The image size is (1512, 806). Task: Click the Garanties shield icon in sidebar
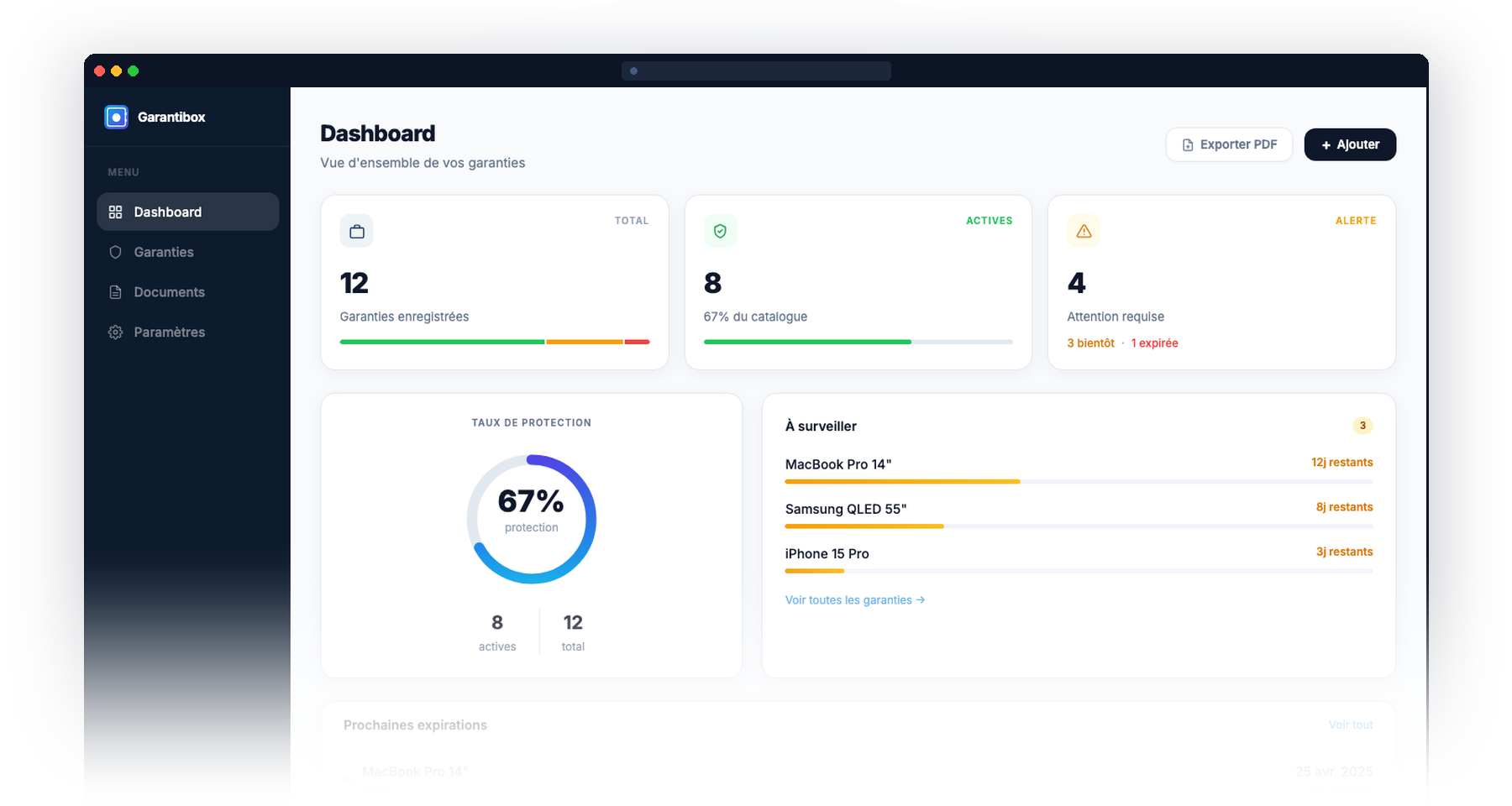tap(116, 252)
